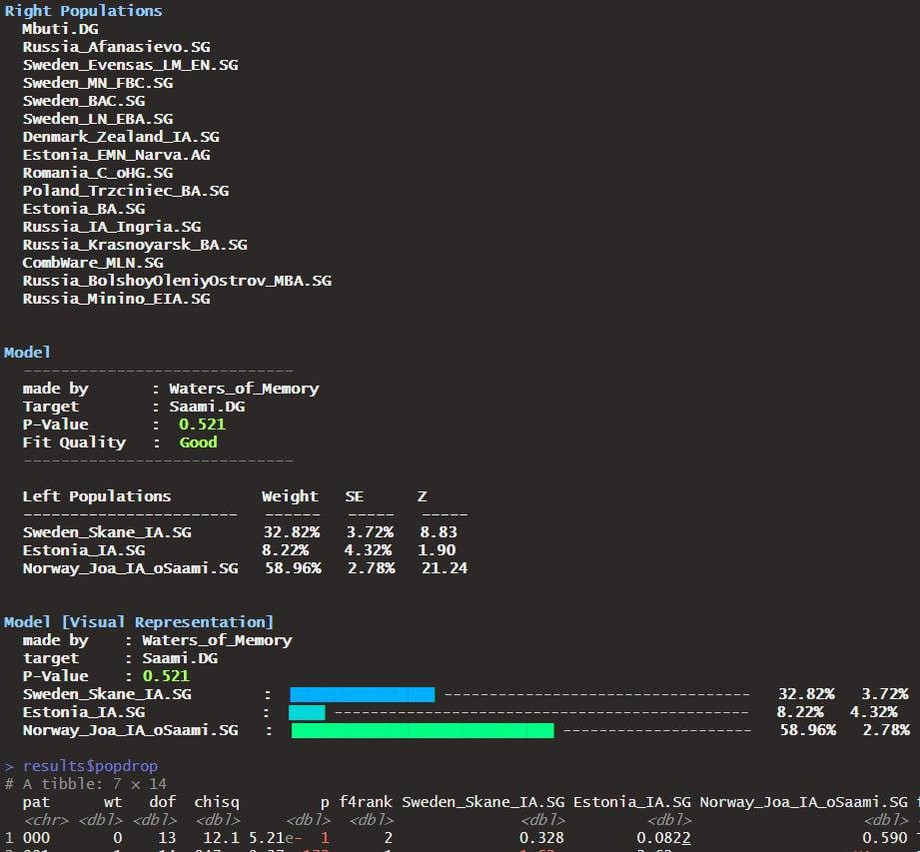Click 58.96% beside the green bar
This screenshot has width=920, height=852.
click(x=808, y=730)
